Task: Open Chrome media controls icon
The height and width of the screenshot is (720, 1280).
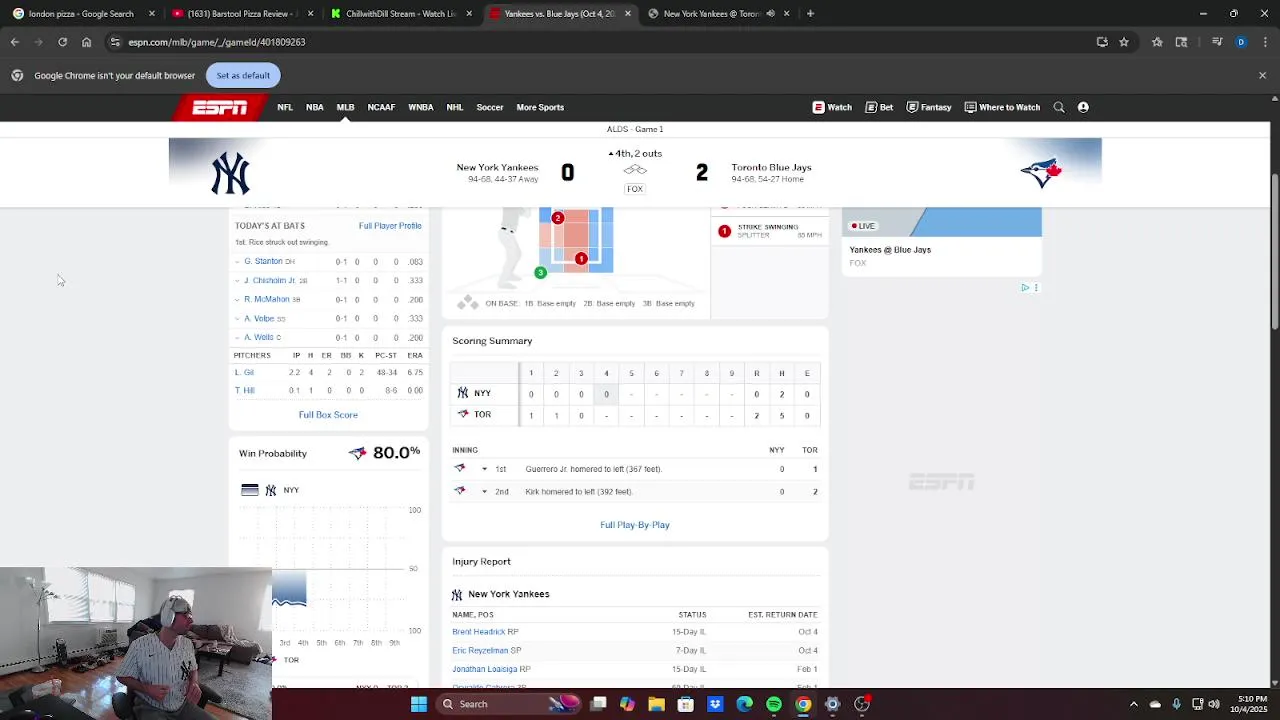Action: (1217, 42)
